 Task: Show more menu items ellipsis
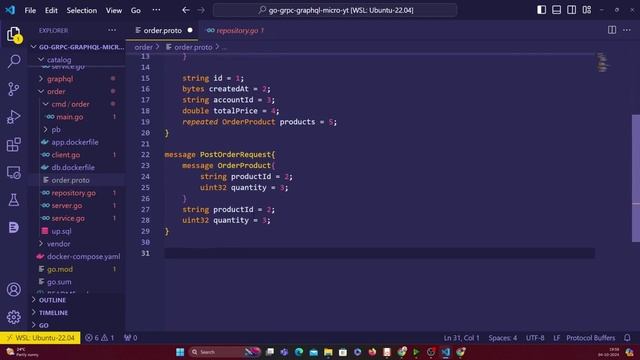(x=156, y=10)
